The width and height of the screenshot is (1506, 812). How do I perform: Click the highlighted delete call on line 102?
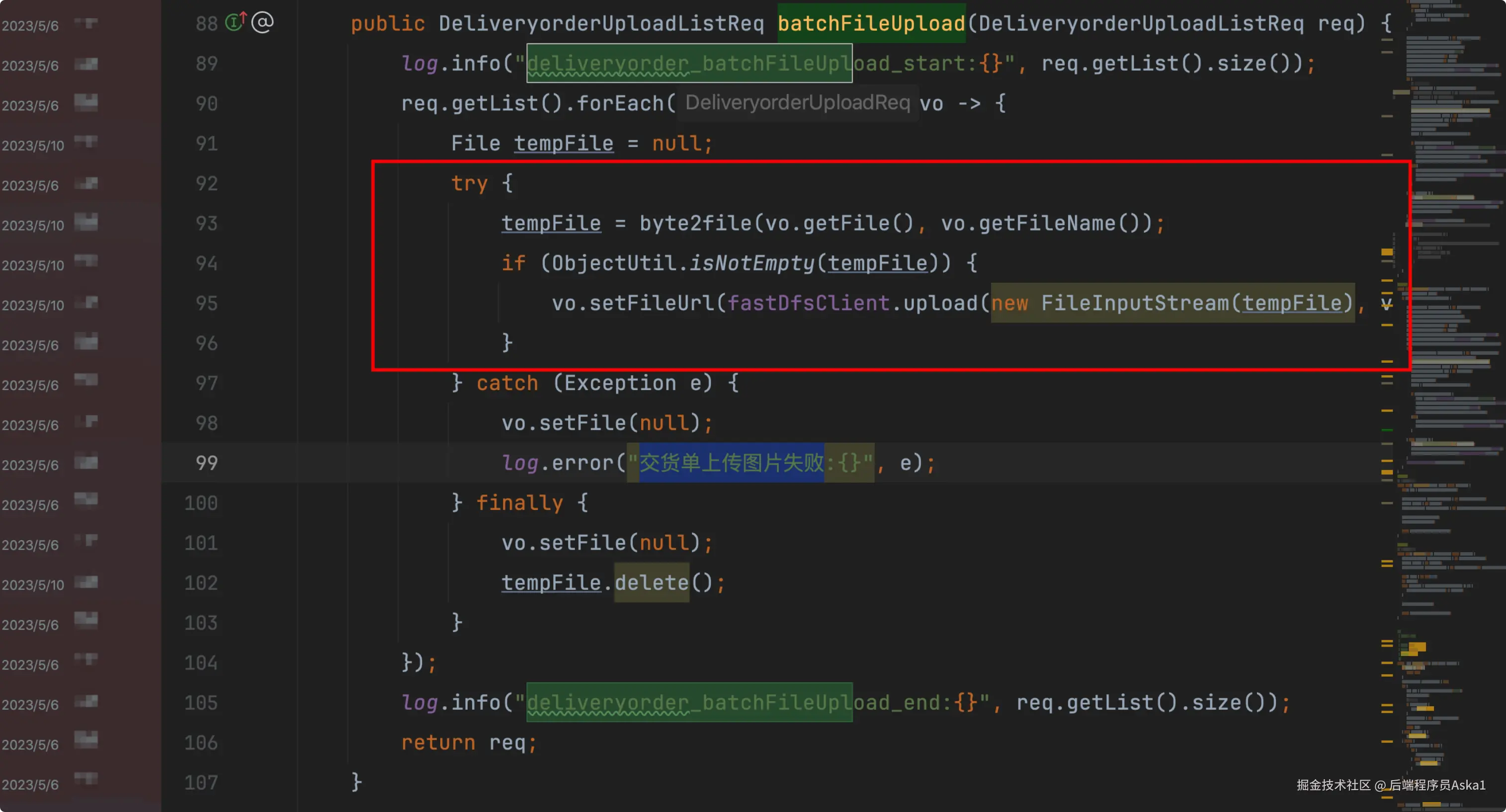(651, 582)
